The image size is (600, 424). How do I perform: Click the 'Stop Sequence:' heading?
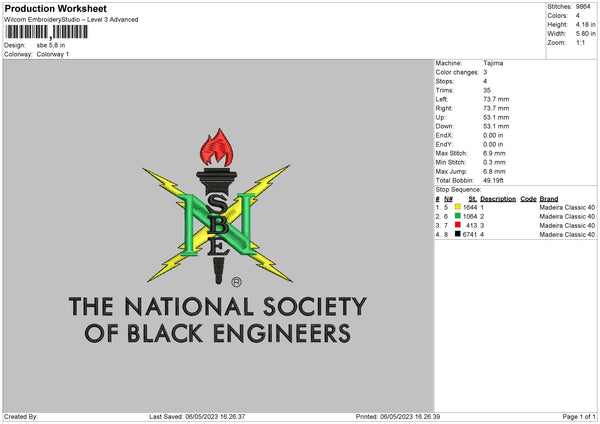(x=458, y=190)
